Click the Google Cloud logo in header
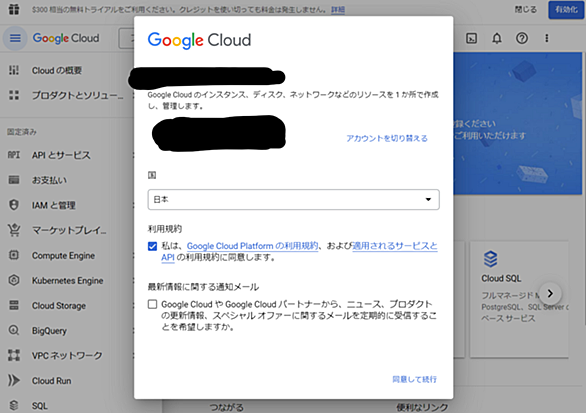This screenshot has height=413, width=586. [x=66, y=38]
